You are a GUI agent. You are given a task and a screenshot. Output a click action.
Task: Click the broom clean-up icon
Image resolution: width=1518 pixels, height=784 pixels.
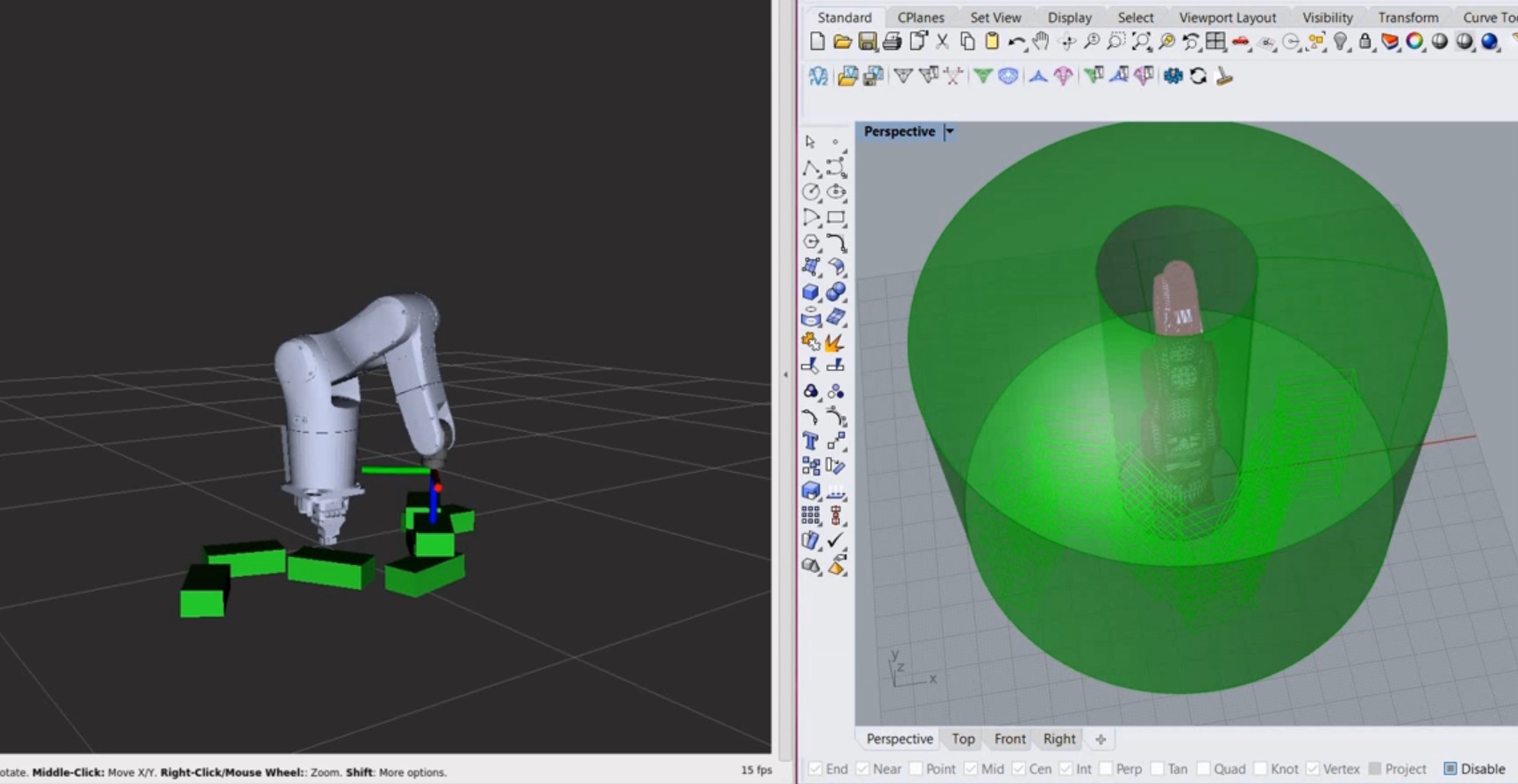[1224, 76]
